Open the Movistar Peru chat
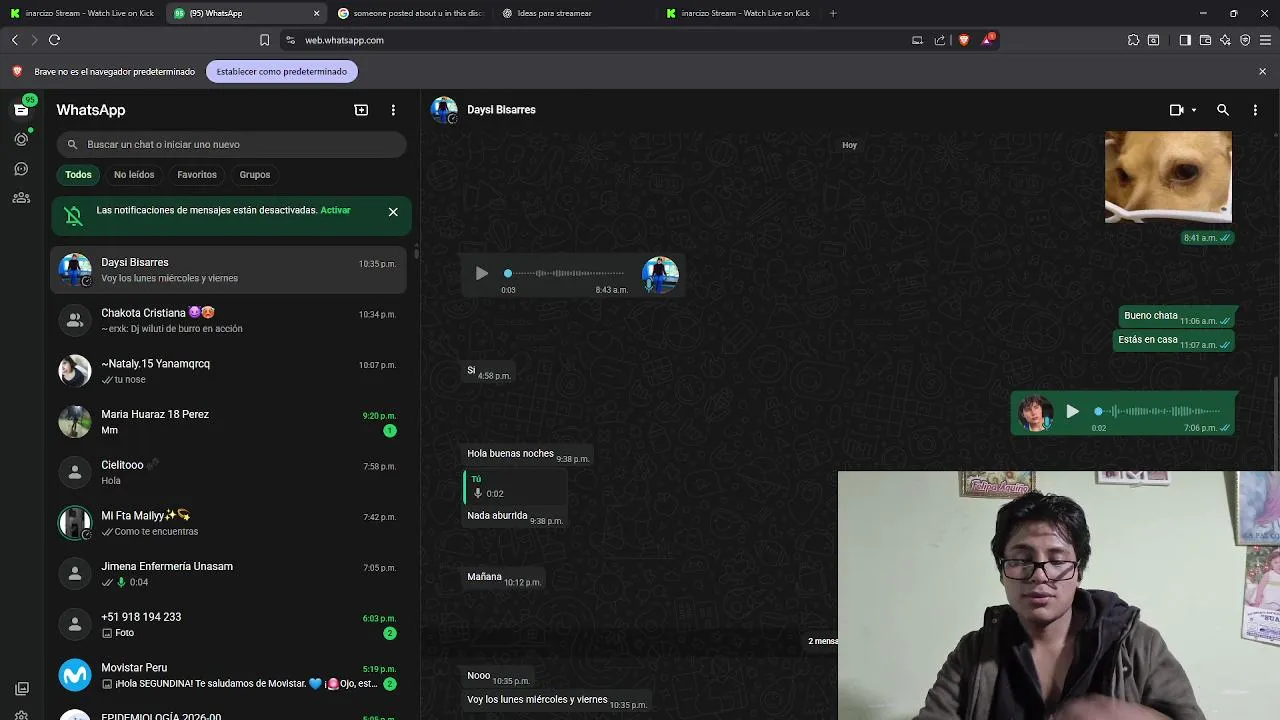 click(x=229, y=675)
